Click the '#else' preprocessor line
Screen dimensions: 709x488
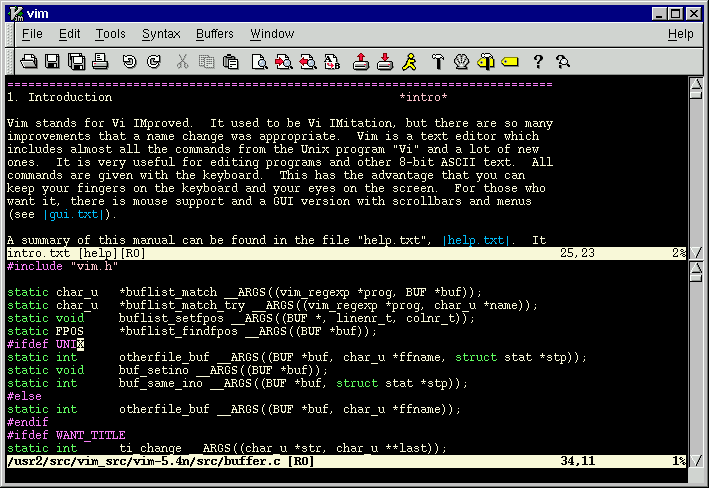tap(24, 396)
